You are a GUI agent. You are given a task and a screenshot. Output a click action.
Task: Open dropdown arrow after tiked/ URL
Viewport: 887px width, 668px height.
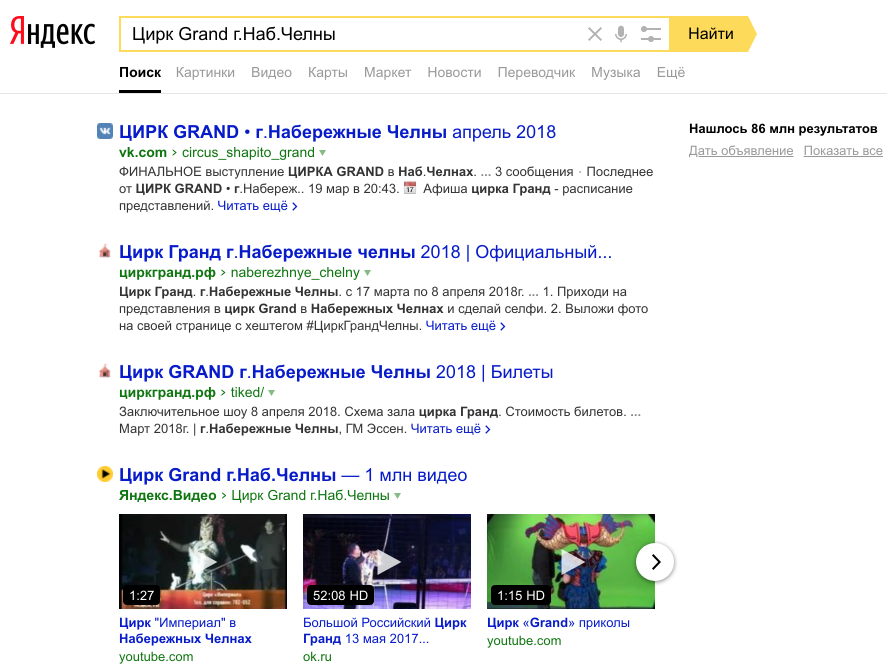coord(271,393)
